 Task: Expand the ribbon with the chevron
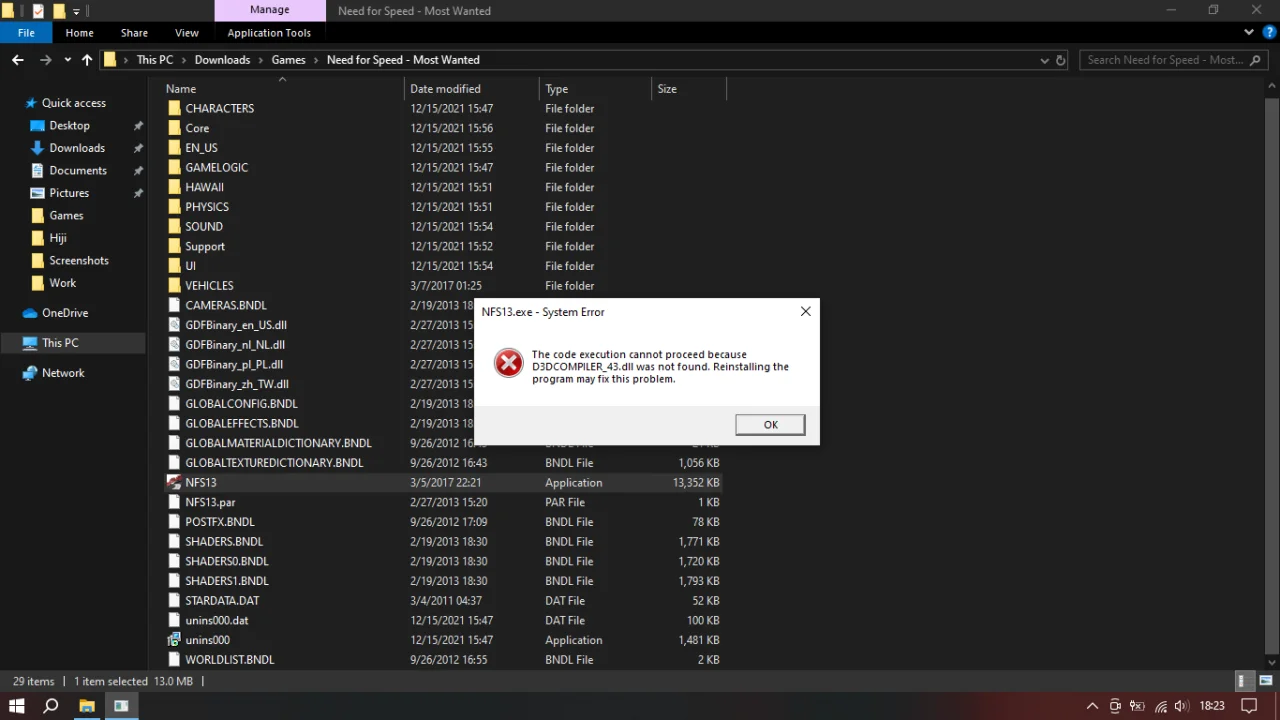1248,33
